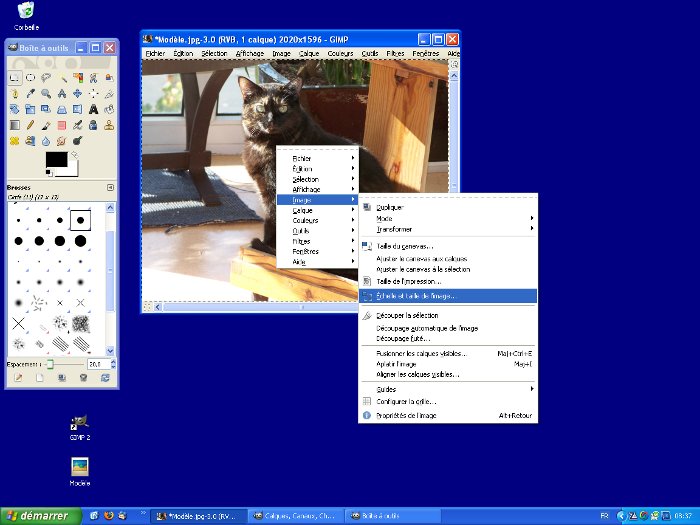The height and width of the screenshot is (525, 700).
Task: Open Couleurs in the image window menu bar
Action: pos(340,54)
